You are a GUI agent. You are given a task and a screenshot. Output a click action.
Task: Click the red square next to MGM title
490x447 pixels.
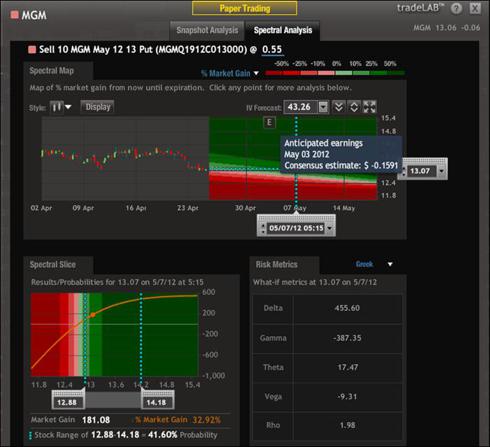[x=14, y=15]
